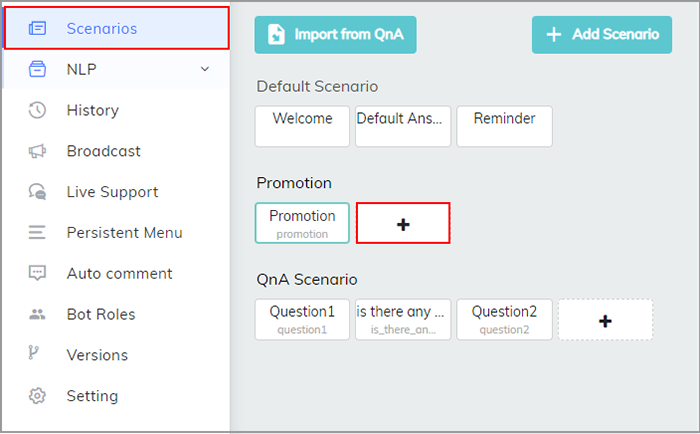Click the Broadcast megaphone icon

[x=37, y=151]
